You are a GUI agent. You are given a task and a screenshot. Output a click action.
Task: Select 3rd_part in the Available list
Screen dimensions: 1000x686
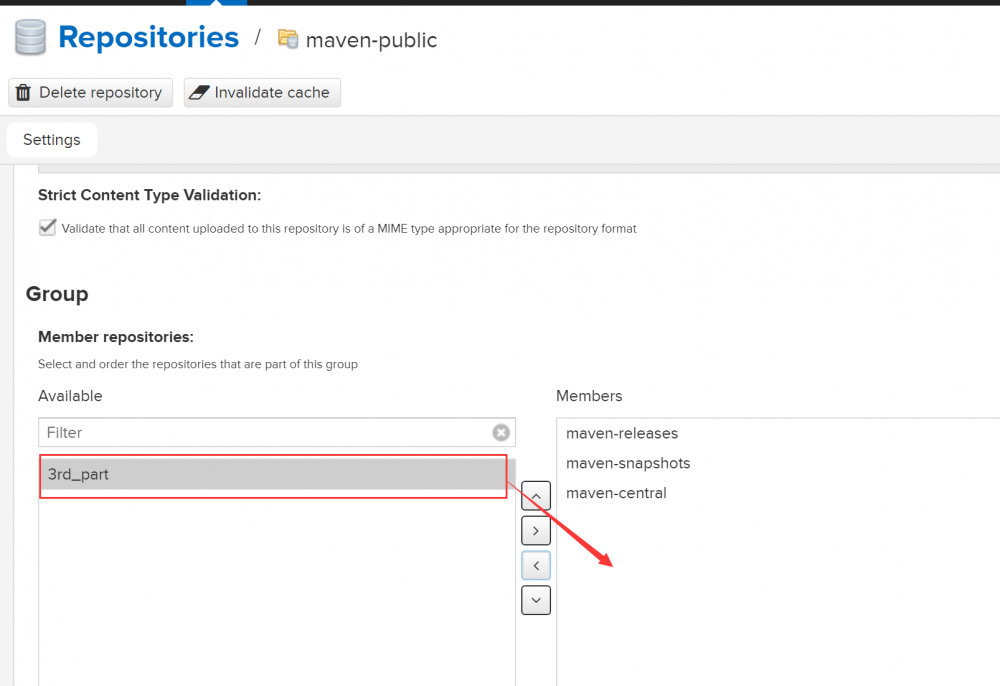[78, 474]
